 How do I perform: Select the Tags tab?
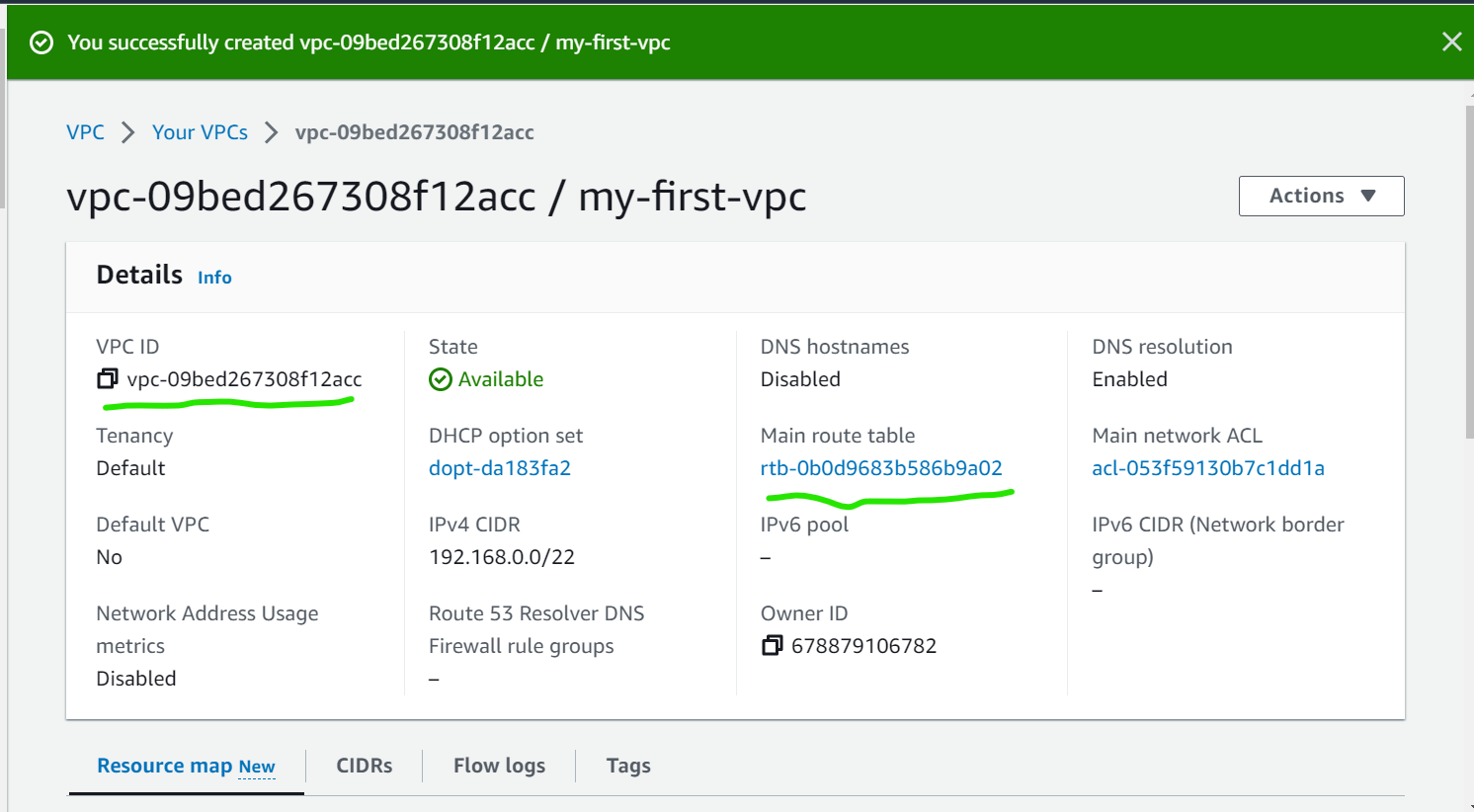pyautogui.click(x=628, y=766)
